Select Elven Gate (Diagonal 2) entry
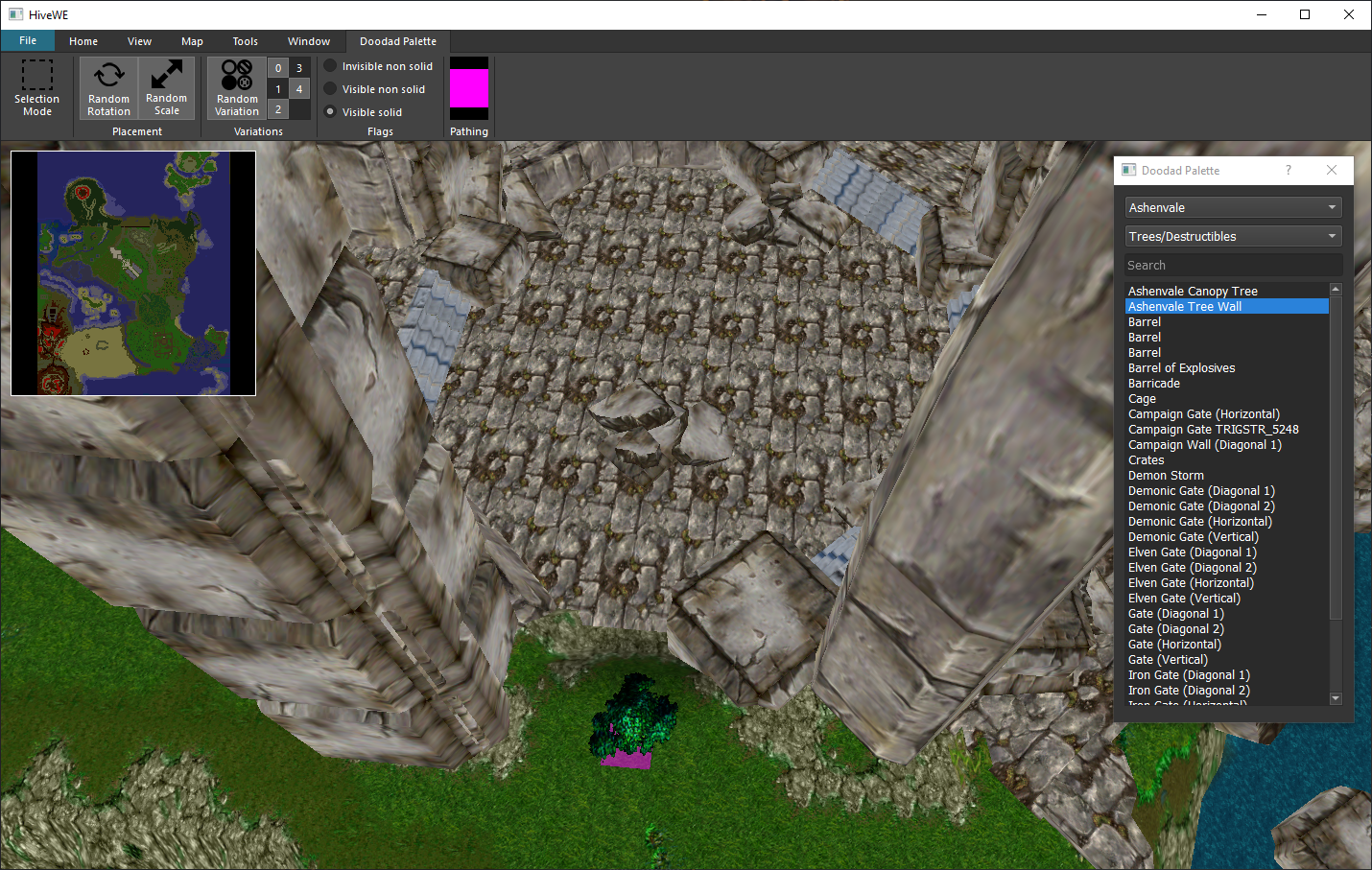1372x870 pixels. [x=1227, y=567]
